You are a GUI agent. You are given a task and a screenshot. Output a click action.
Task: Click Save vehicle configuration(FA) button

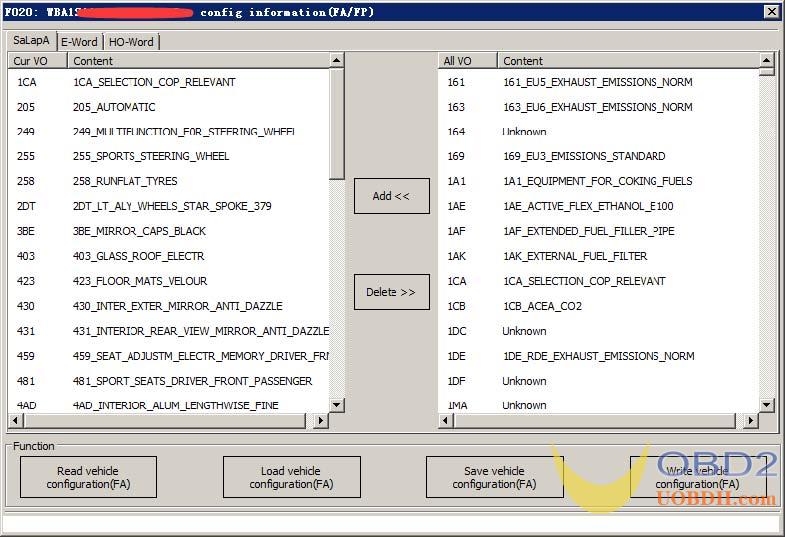(x=494, y=477)
